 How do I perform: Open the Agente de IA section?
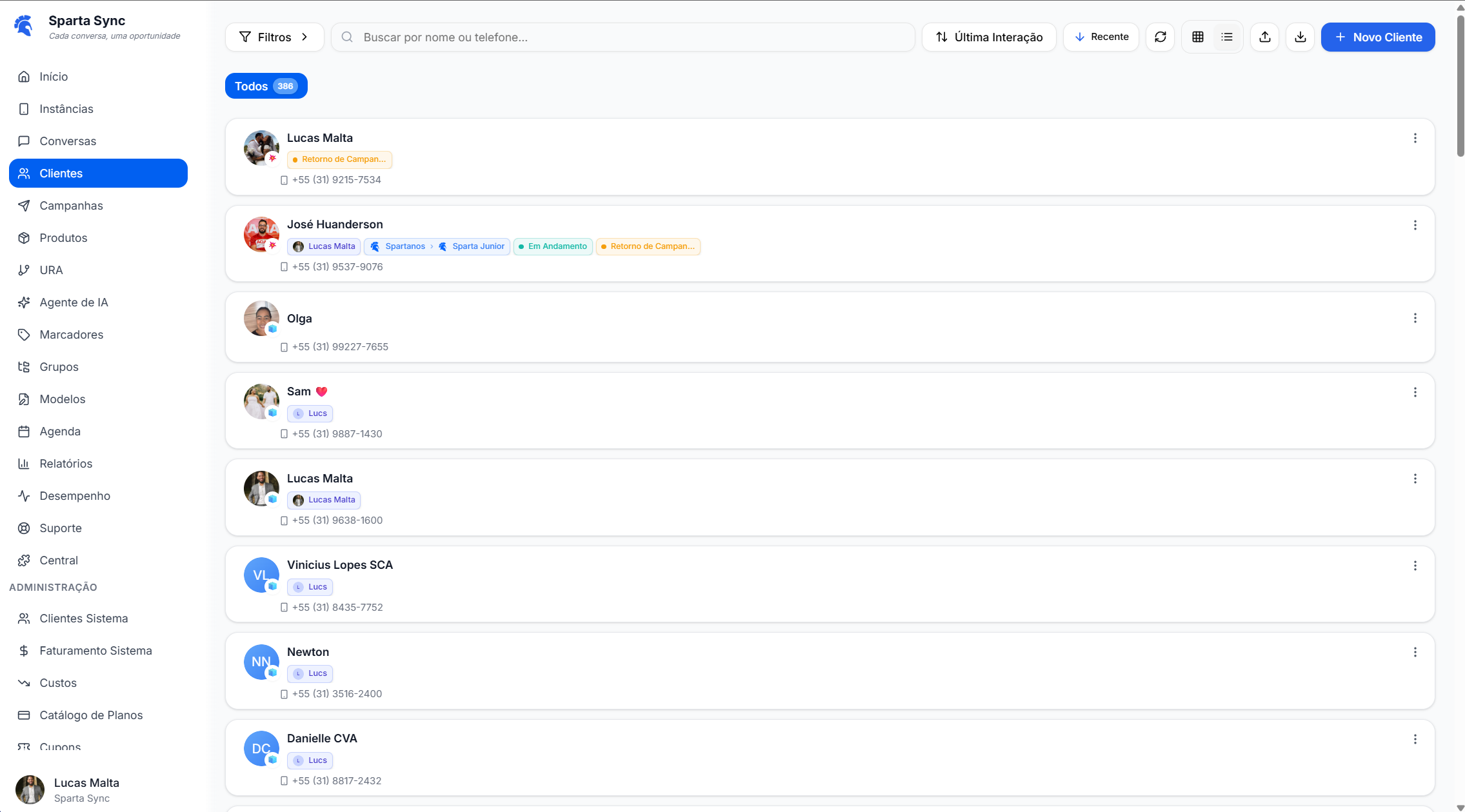coord(74,302)
